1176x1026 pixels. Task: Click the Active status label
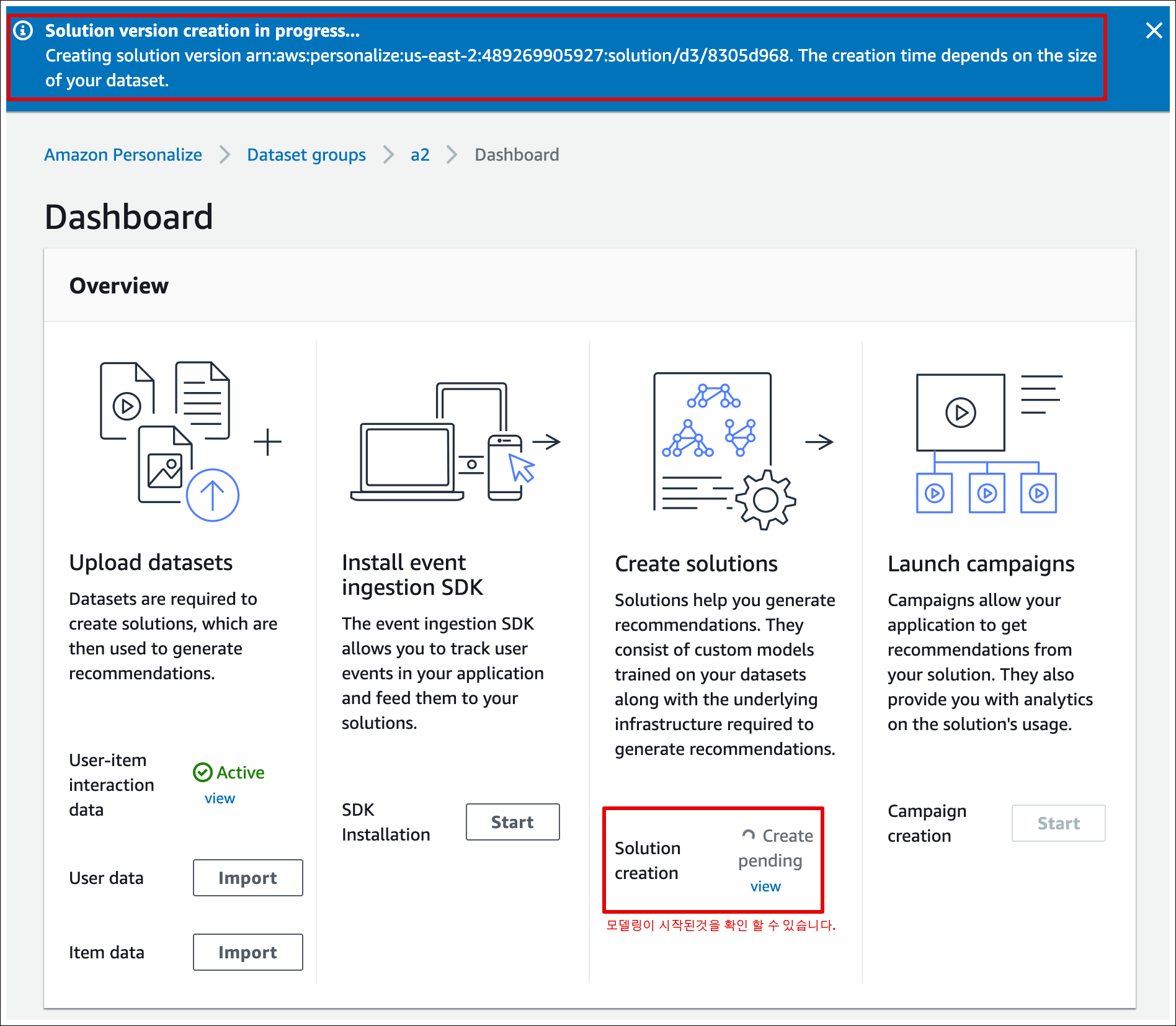[x=241, y=772]
